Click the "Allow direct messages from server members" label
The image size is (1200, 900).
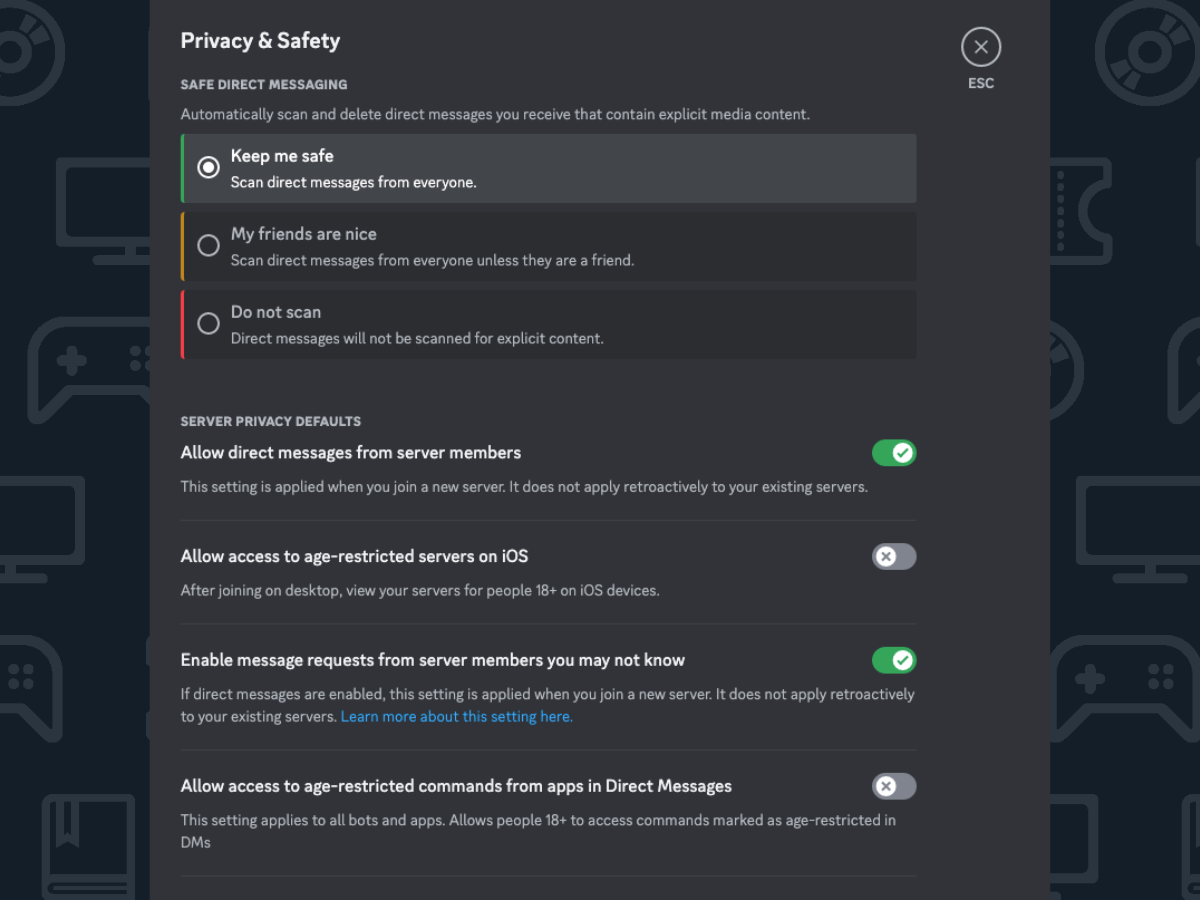pos(350,453)
